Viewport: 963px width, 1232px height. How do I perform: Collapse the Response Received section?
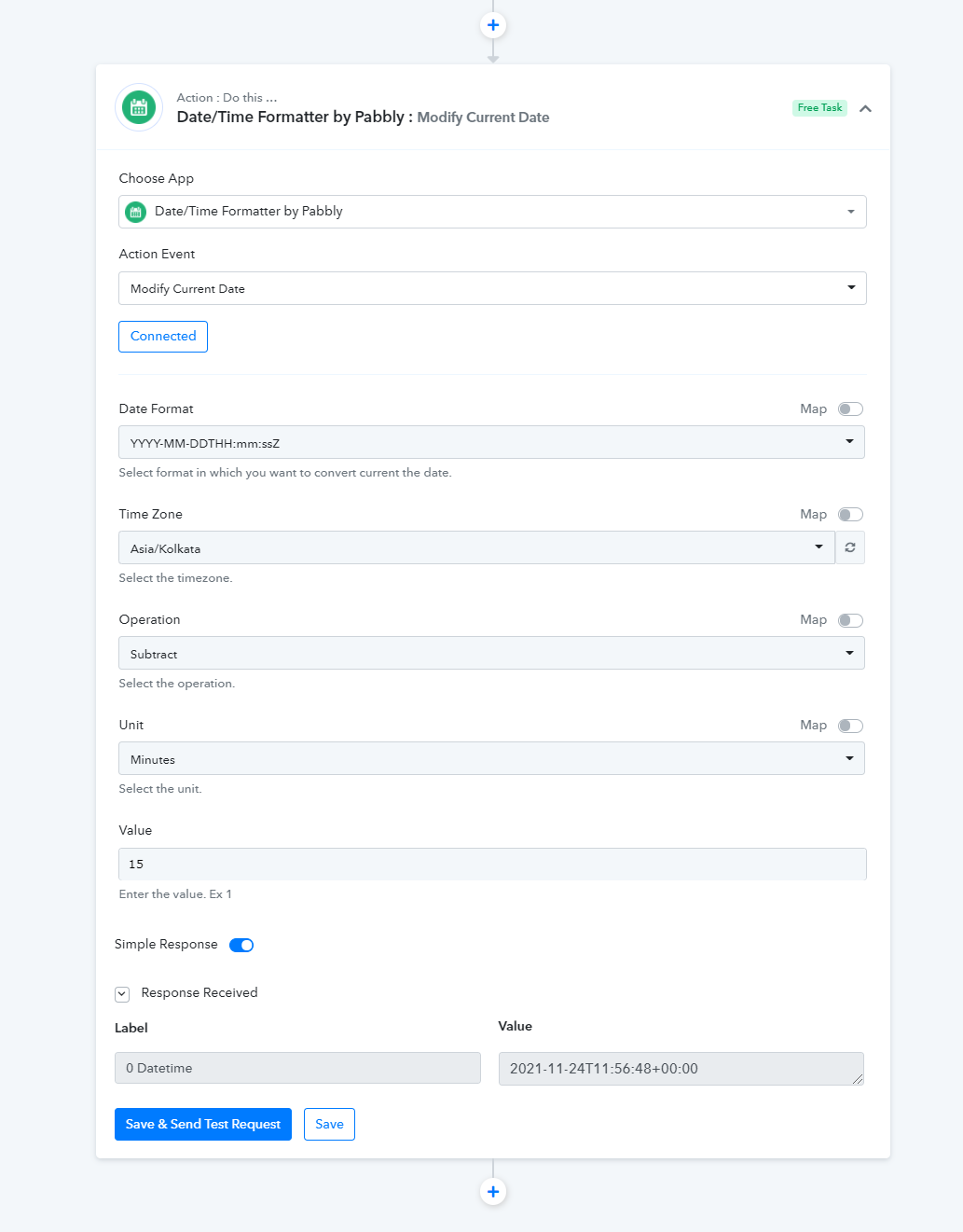point(122,994)
